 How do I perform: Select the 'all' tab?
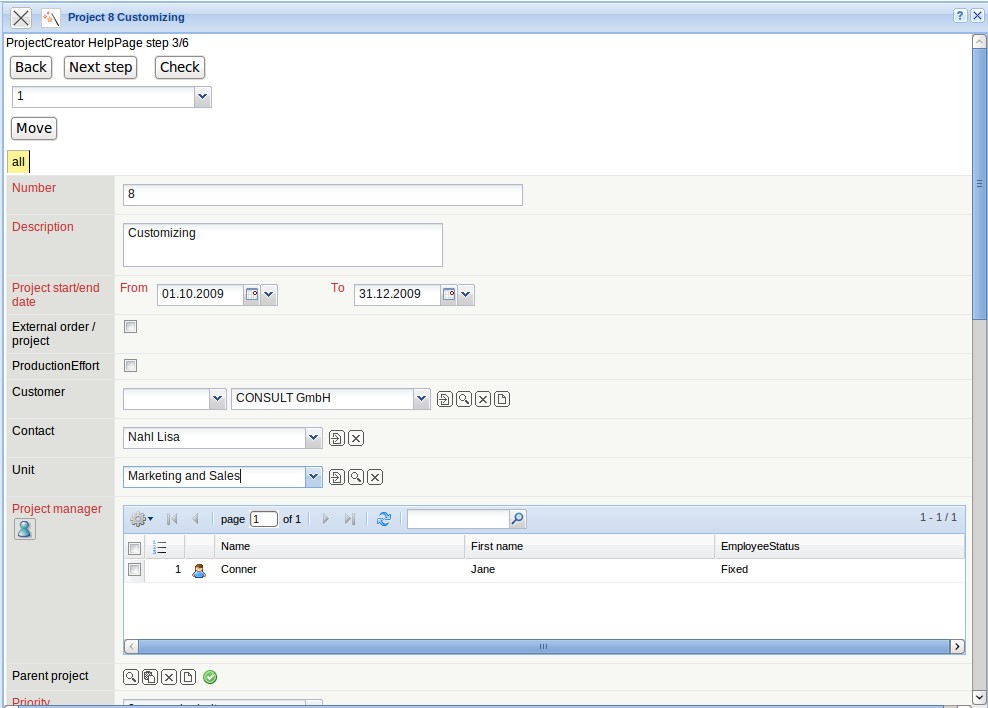(19, 161)
